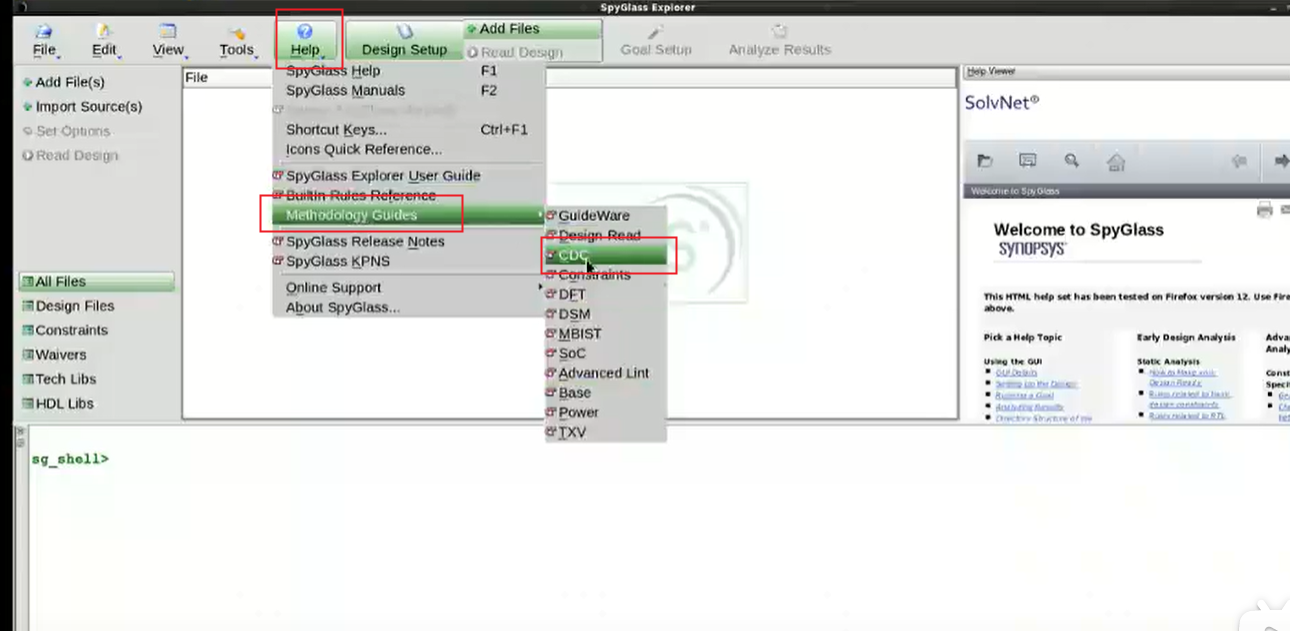Viewport: 1290px width, 631px height.
Task: Choose Shortcut Keys menu entry
Action: [x=408, y=129]
